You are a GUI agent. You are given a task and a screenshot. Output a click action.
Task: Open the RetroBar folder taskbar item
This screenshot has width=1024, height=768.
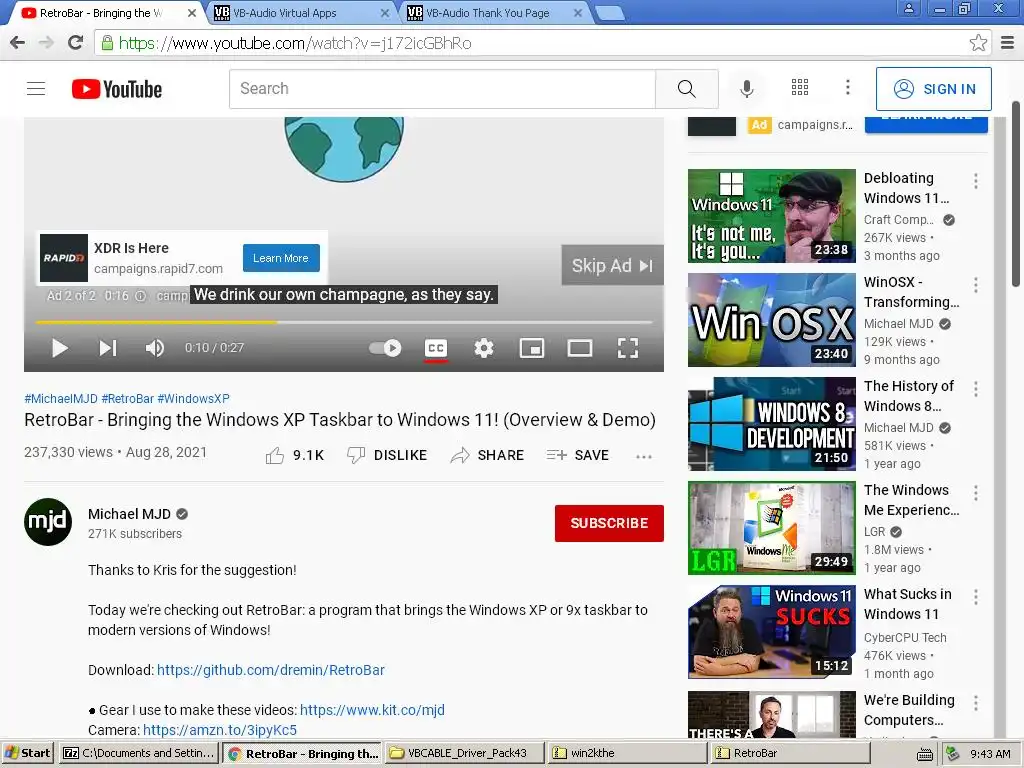790,753
